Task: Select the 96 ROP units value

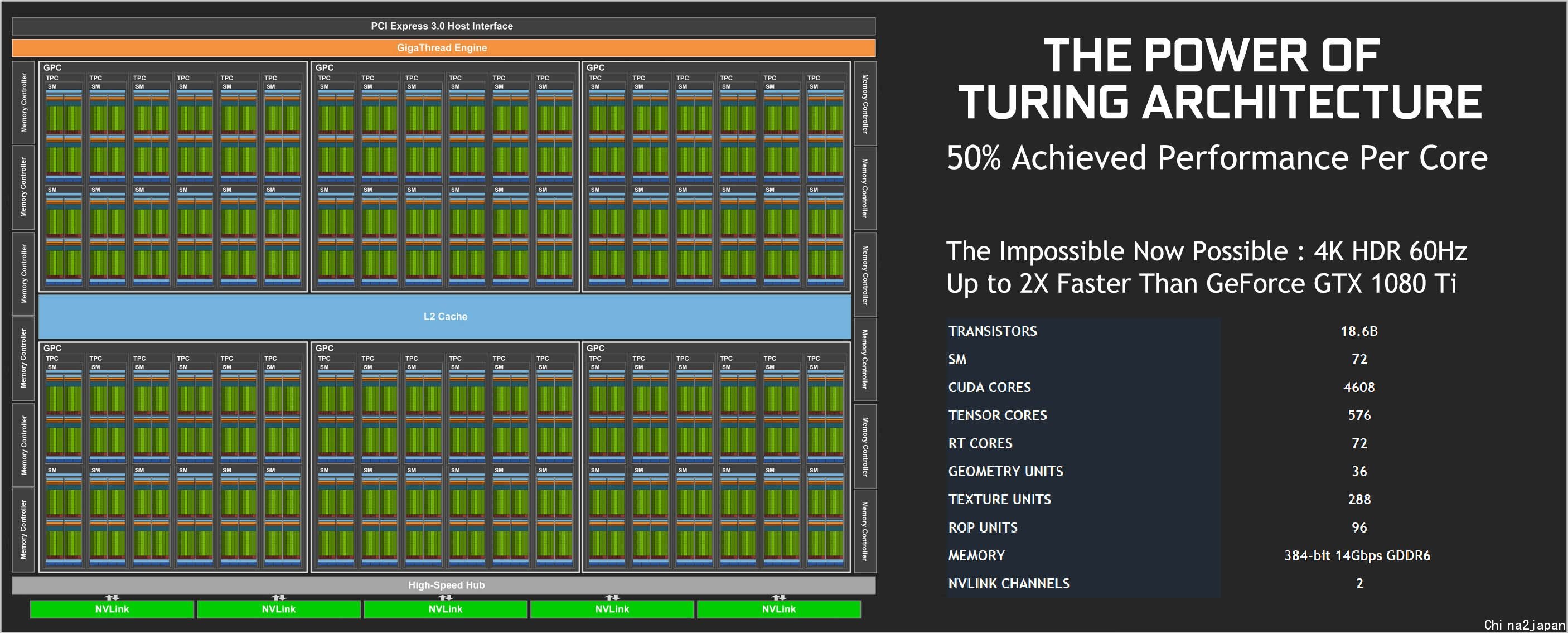Action: (x=1358, y=528)
